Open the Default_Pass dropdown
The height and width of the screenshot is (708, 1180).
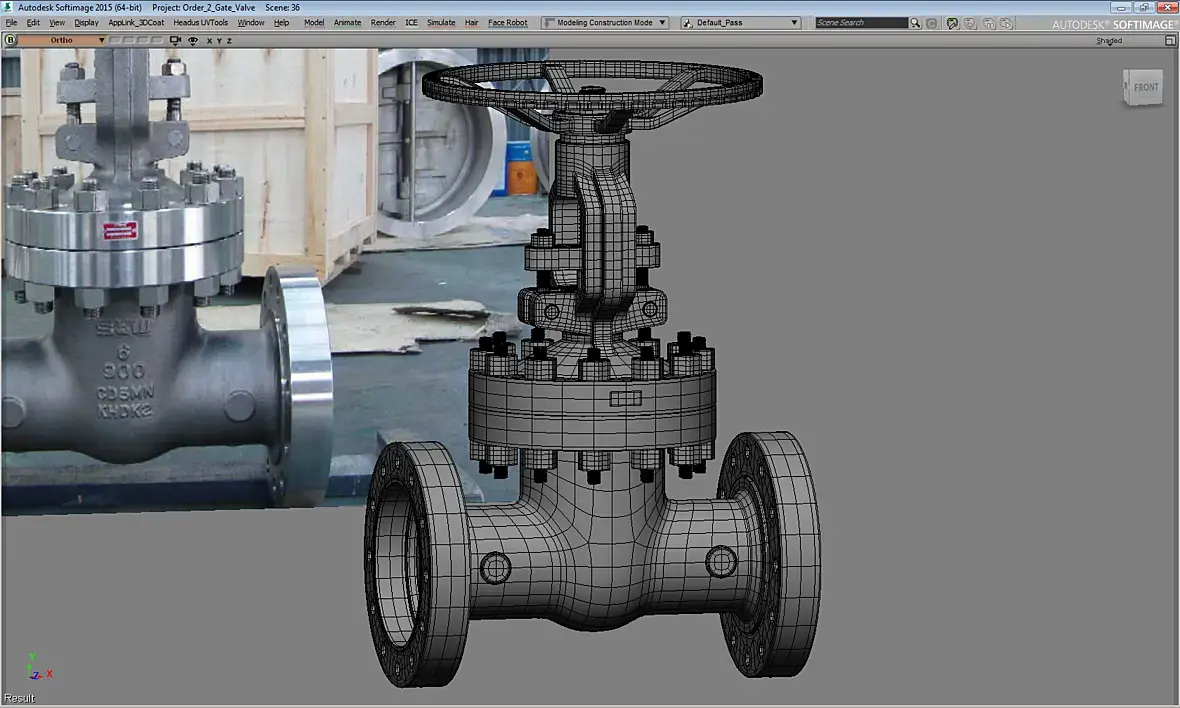pos(740,23)
